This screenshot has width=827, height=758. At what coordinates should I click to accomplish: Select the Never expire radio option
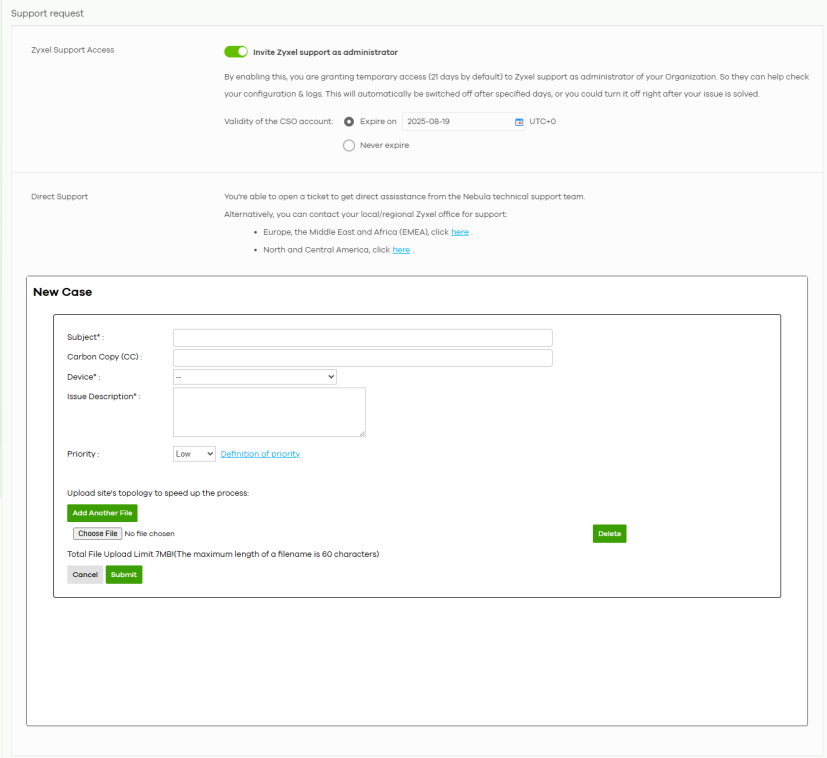(349, 145)
